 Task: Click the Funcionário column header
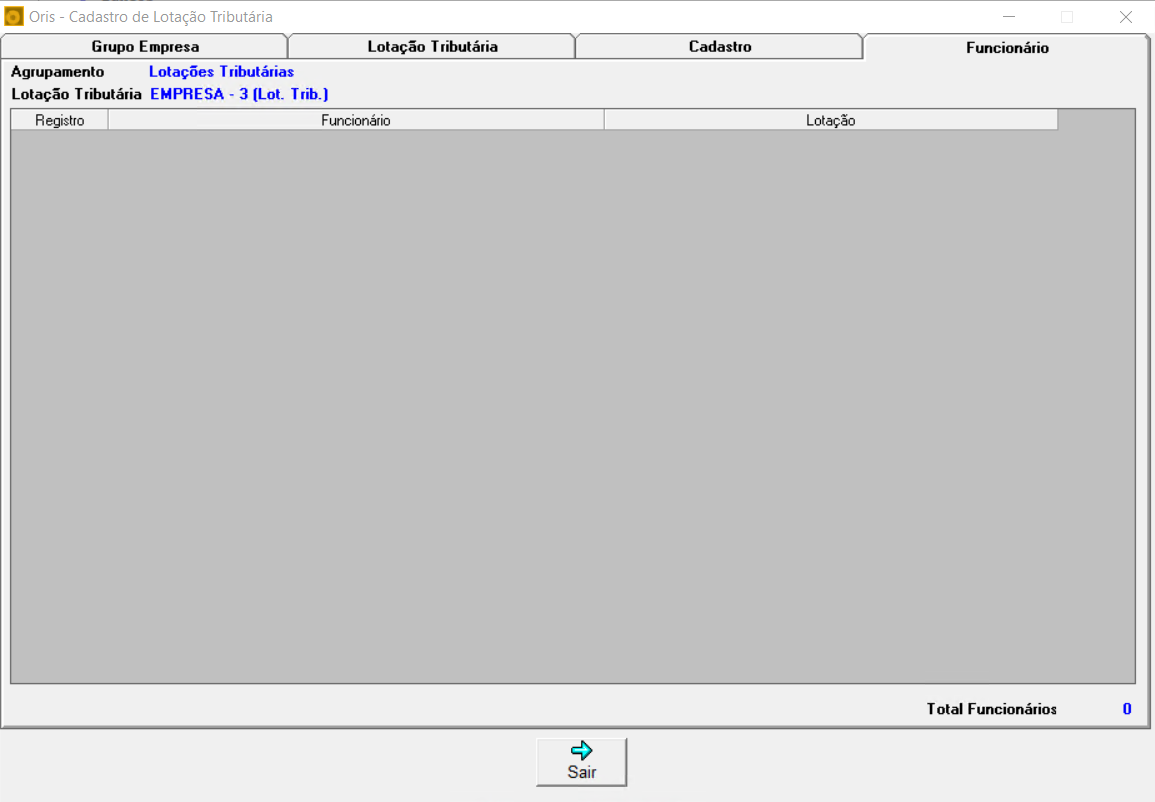(x=355, y=120)
